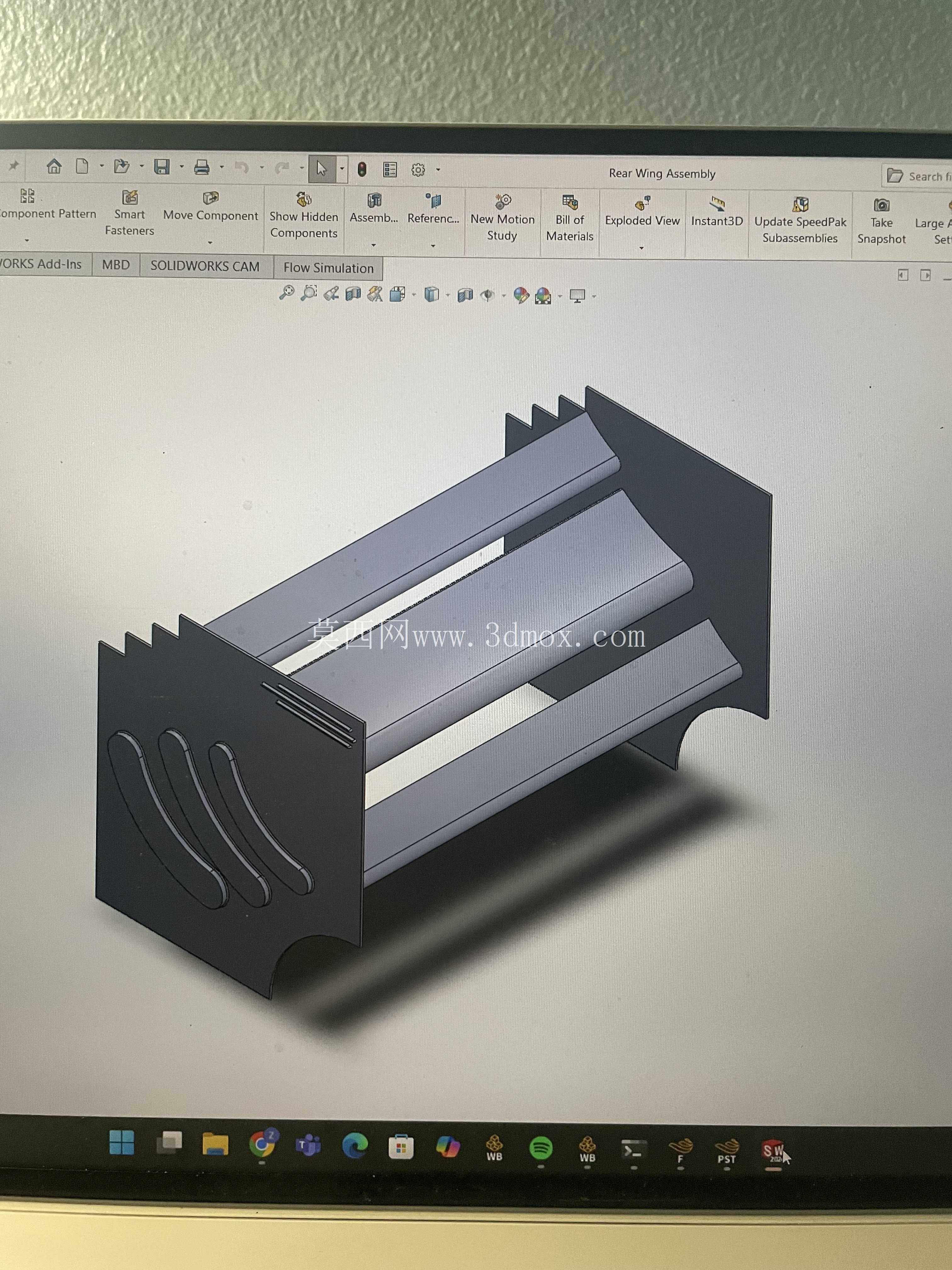Open Display Style icon

432,295
